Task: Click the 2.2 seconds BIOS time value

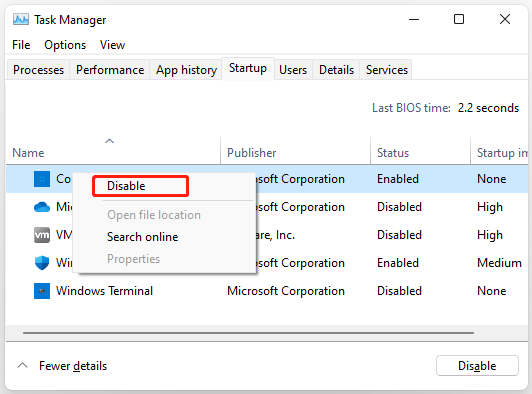Action: click(x=488, y=108)
